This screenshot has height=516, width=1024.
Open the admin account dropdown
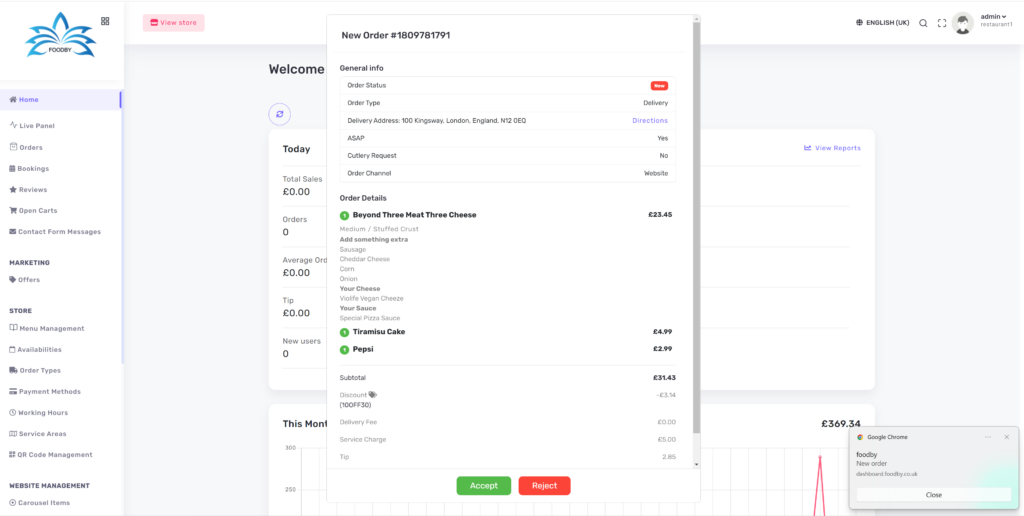point(993,17)
